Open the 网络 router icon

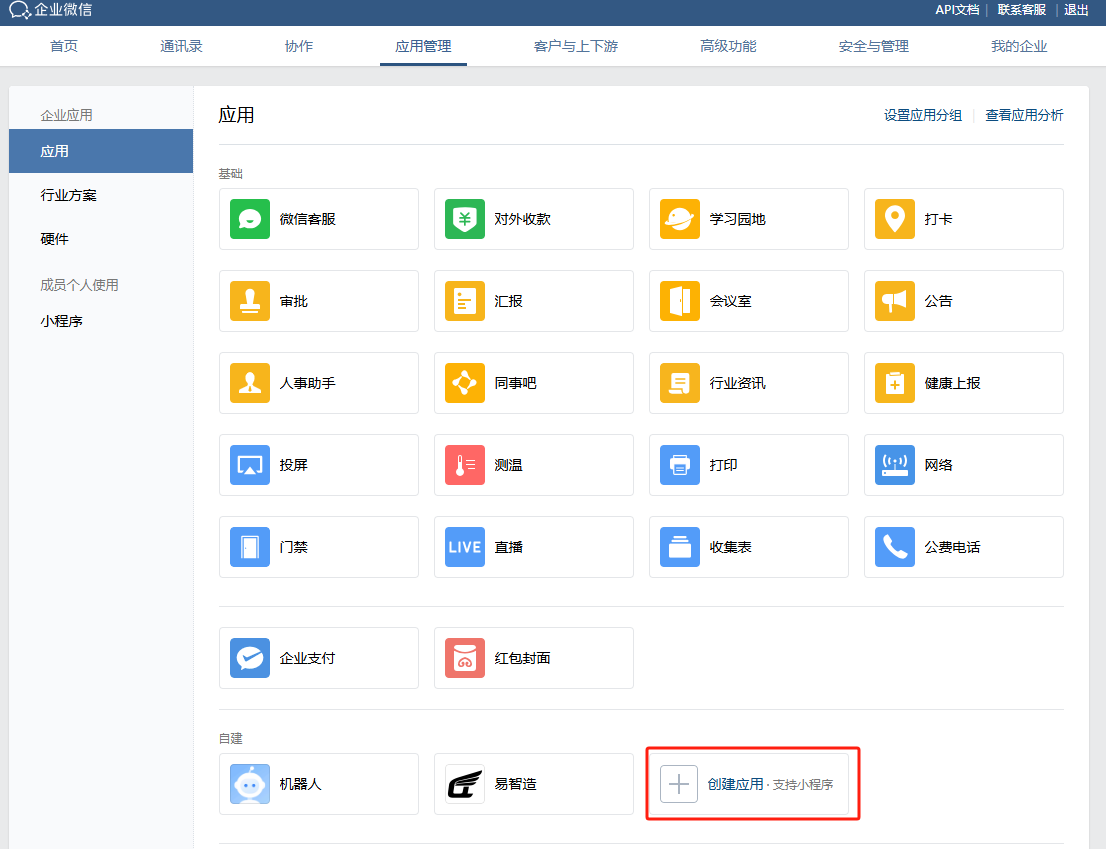click(895, 465)
